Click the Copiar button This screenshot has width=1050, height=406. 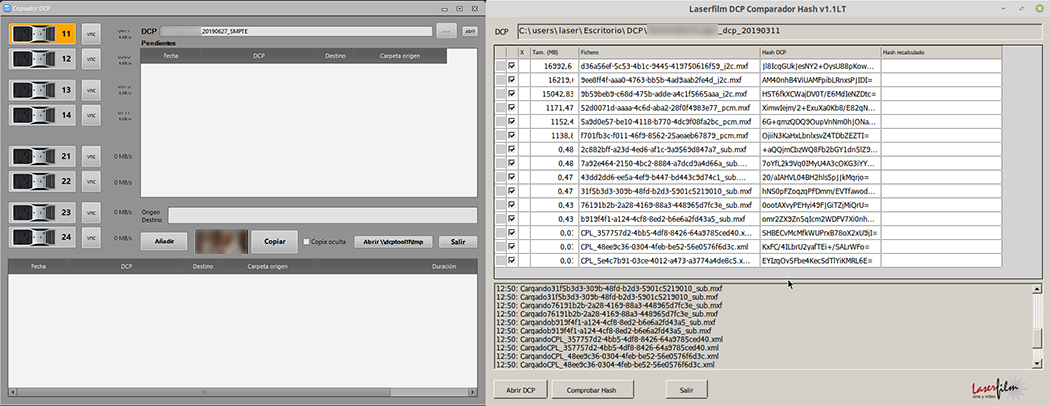267,241
